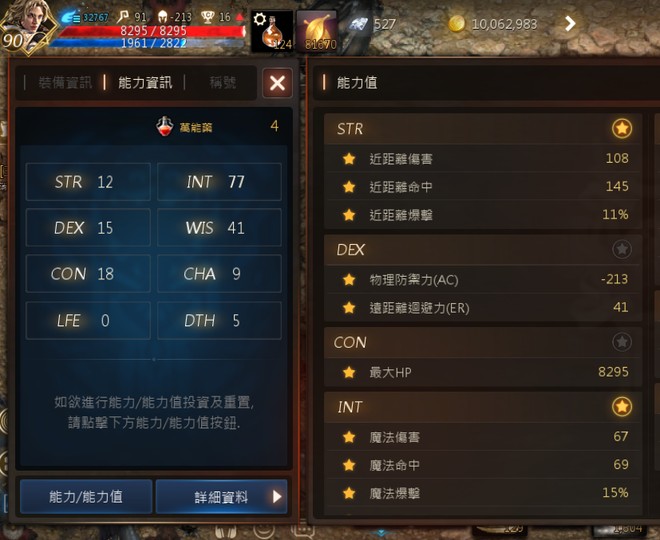
Task: Open the character portrait at level 90
Action: [x=28, y=27]
